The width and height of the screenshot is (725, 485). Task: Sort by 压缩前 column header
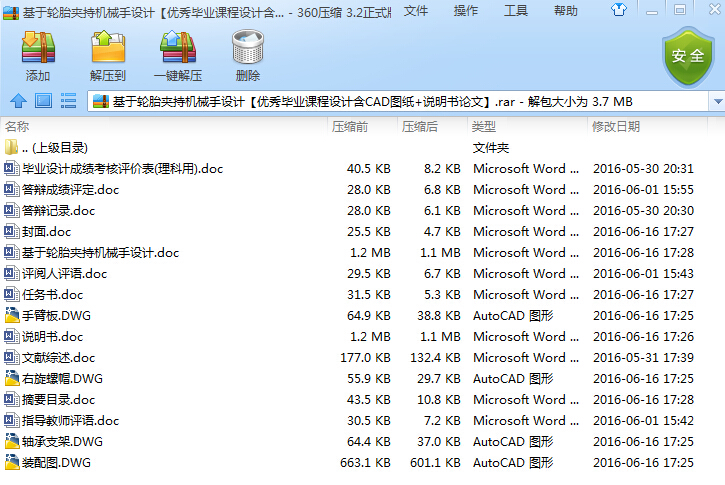[362, 126]
